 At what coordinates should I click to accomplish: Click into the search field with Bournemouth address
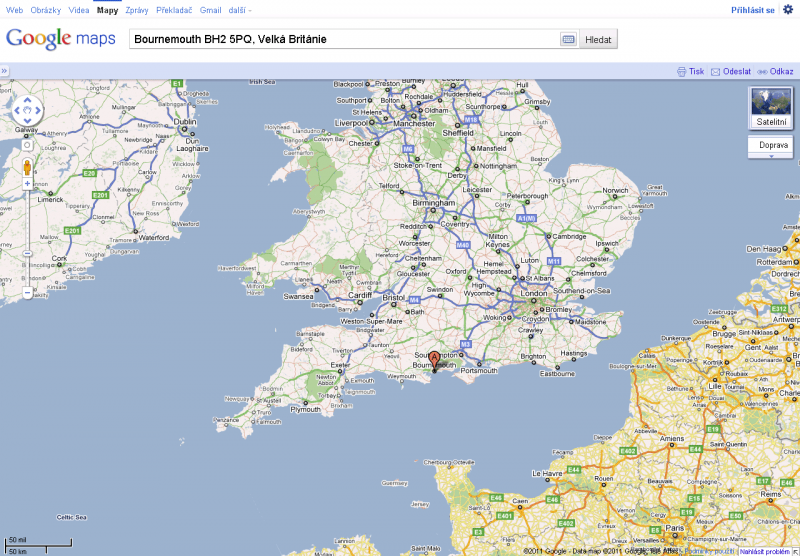(344, 39)
